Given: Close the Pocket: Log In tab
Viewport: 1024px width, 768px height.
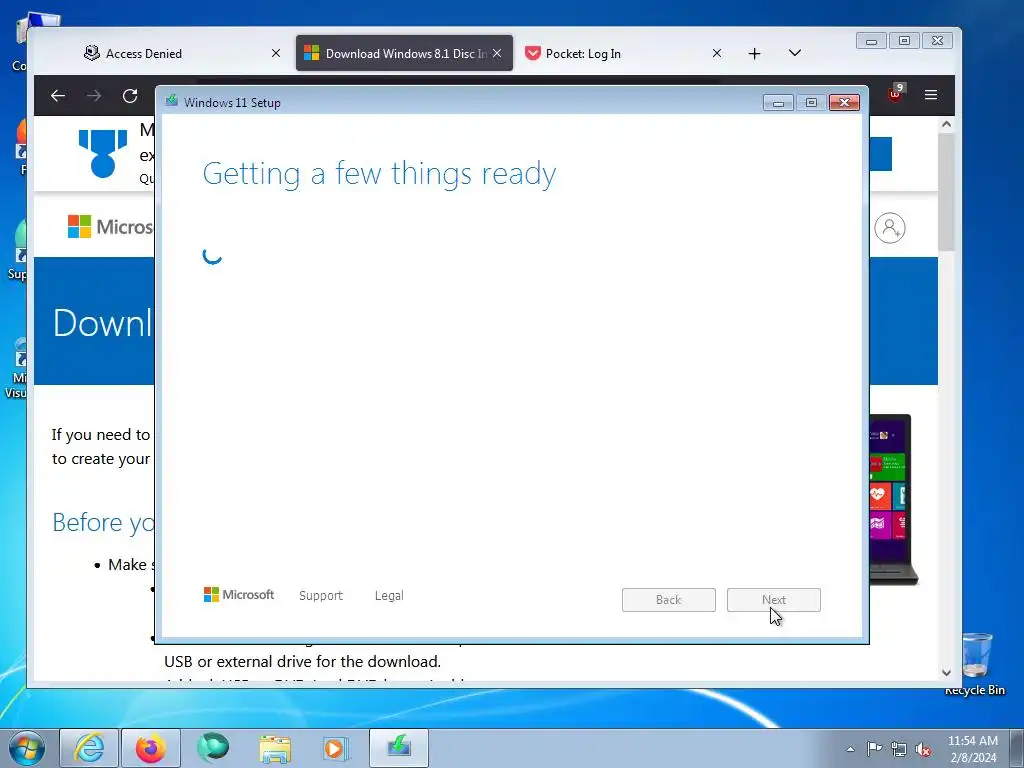Looking at the screenshot, I should click(716, 54).
